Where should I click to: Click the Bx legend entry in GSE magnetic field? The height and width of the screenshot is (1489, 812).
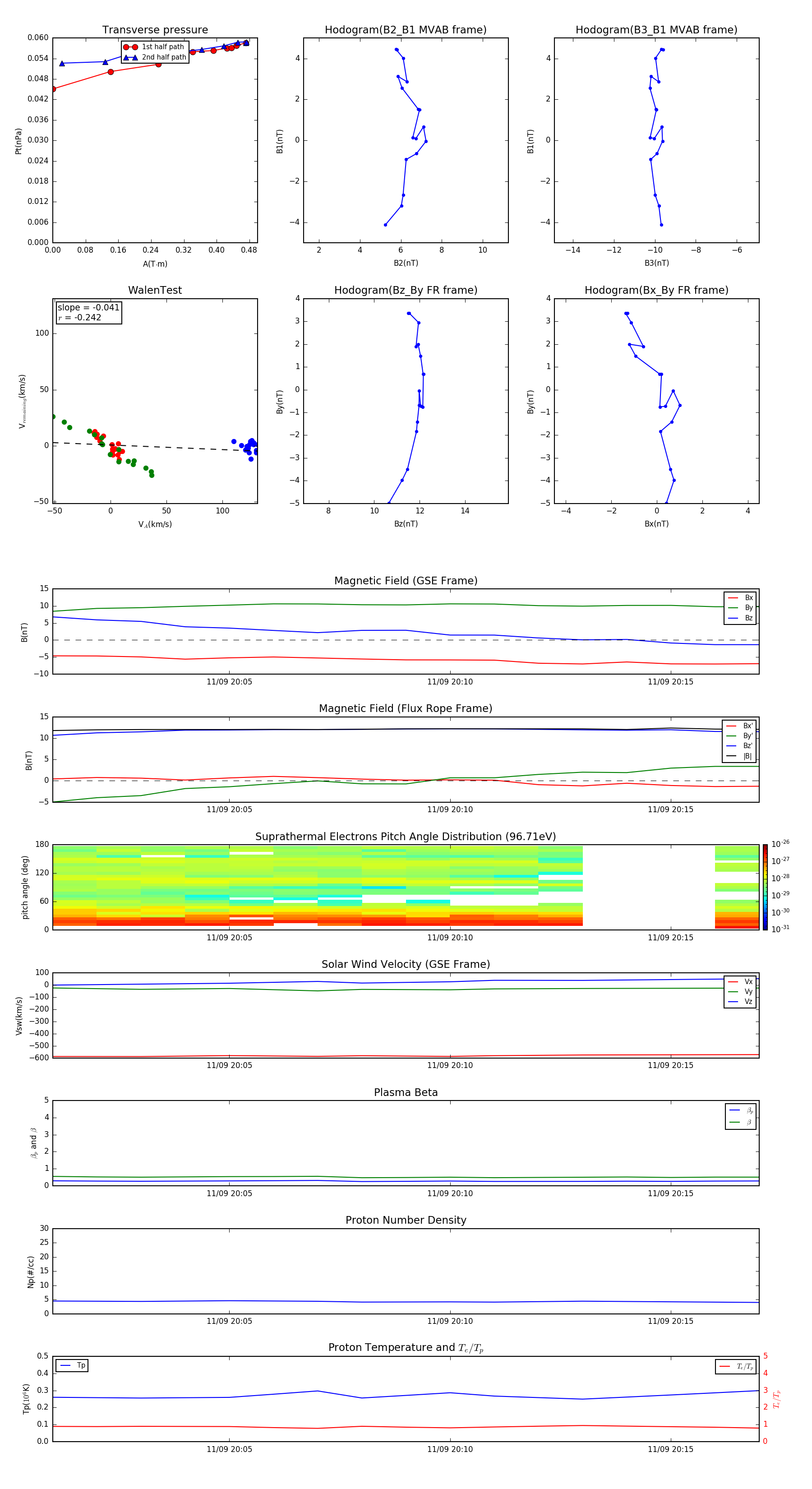pyautogui.click(x=740, y=598)
